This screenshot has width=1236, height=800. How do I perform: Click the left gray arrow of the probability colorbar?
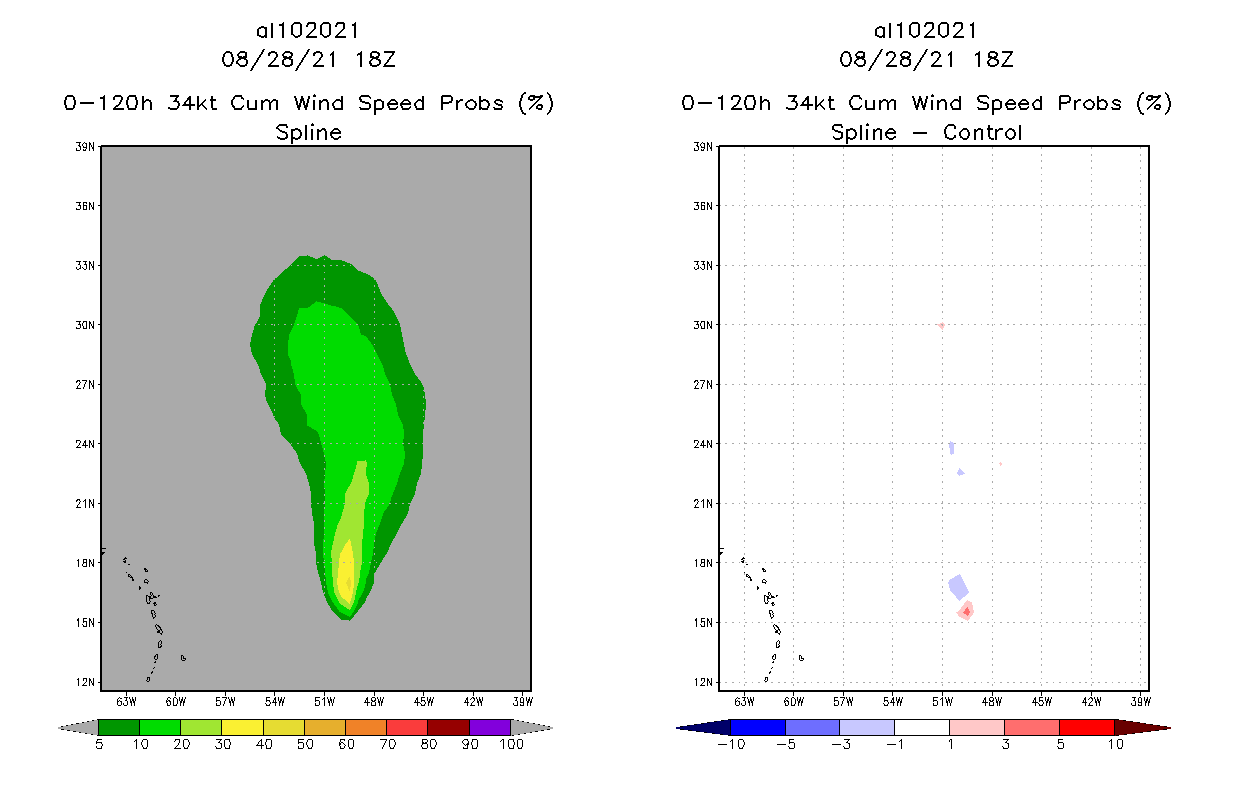[79, 727]
